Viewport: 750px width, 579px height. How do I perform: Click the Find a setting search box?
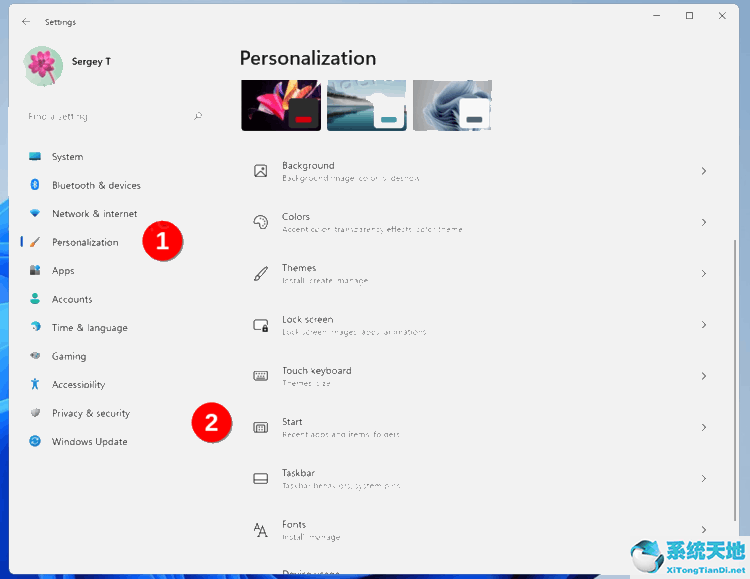[x=105, y=116]
